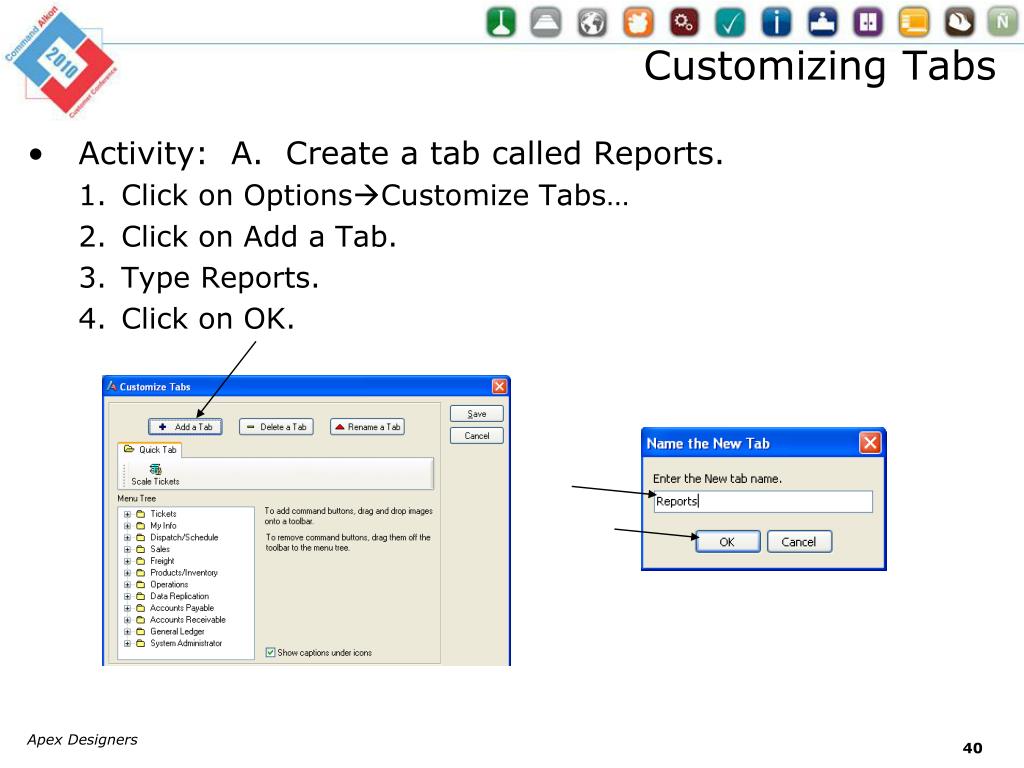Image resolution: width=1024 pixels, height=768 pixels.
Task: Click the Add a Tab button
Action: pyautogui.click(x=185, y=426)
